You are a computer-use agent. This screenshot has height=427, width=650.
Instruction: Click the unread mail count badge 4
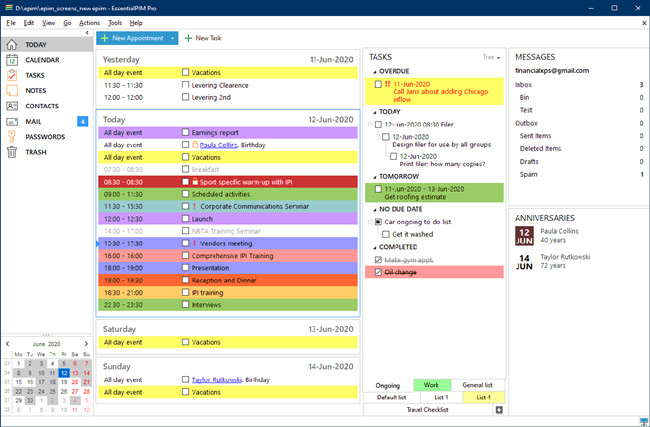pos(82,121)
